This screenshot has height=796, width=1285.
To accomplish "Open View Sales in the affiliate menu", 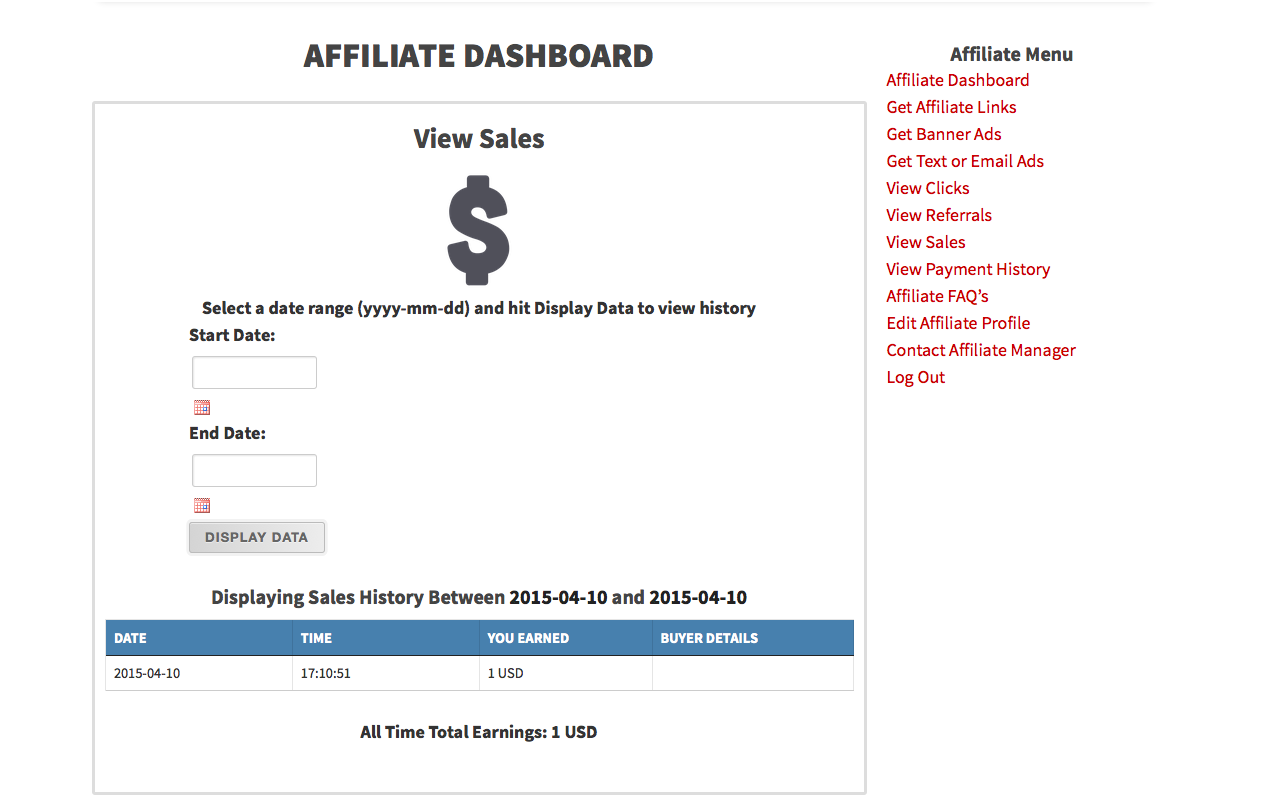I will [x=926, y=242].
